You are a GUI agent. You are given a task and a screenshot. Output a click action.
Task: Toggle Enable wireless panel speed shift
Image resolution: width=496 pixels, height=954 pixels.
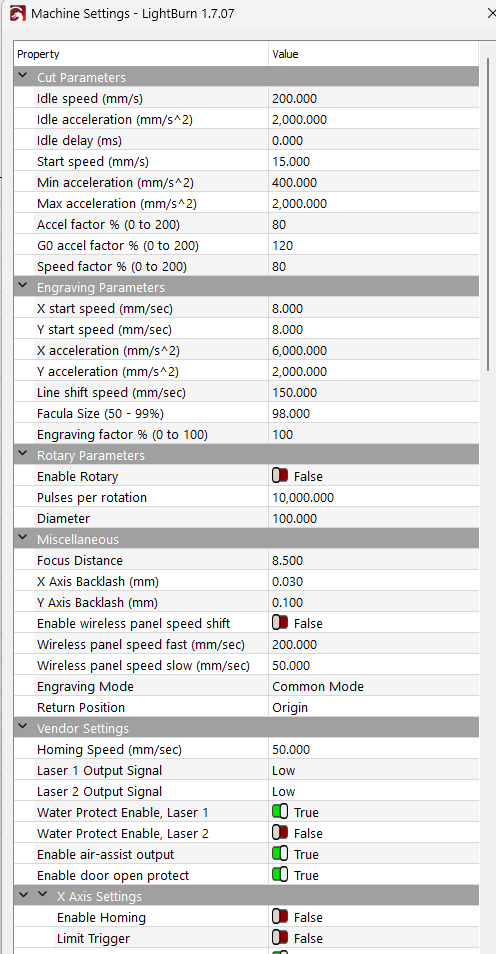point(279,623)
